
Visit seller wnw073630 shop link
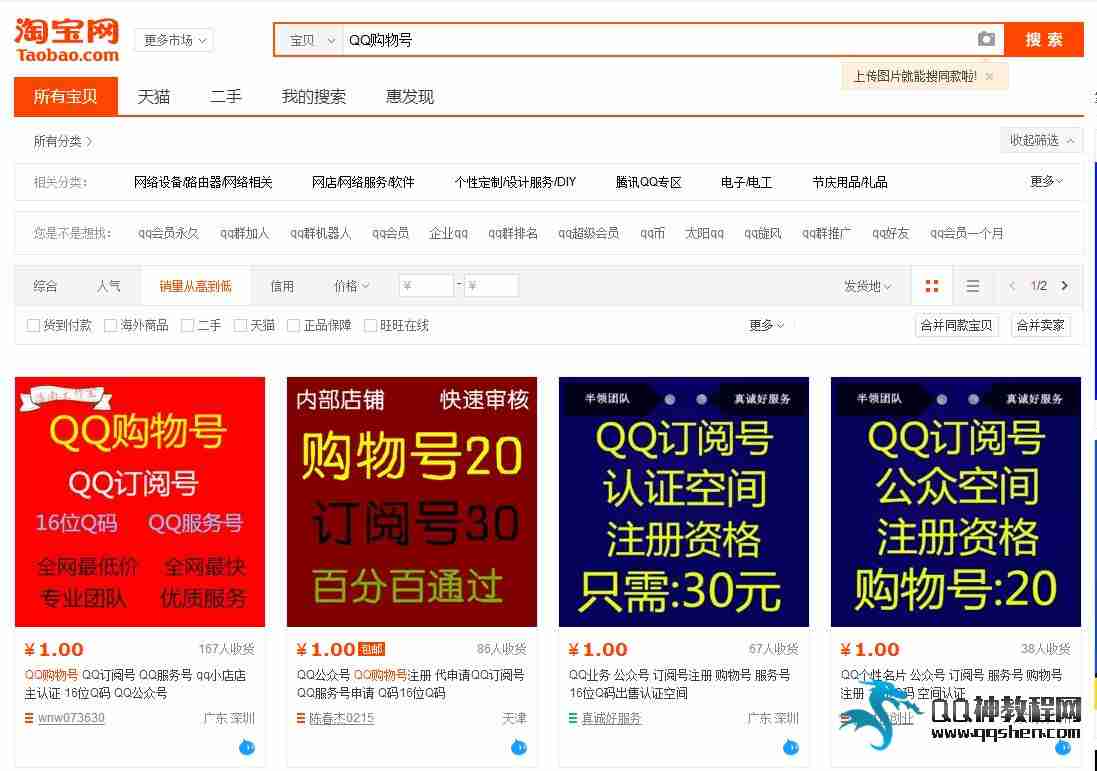[71, 718]
